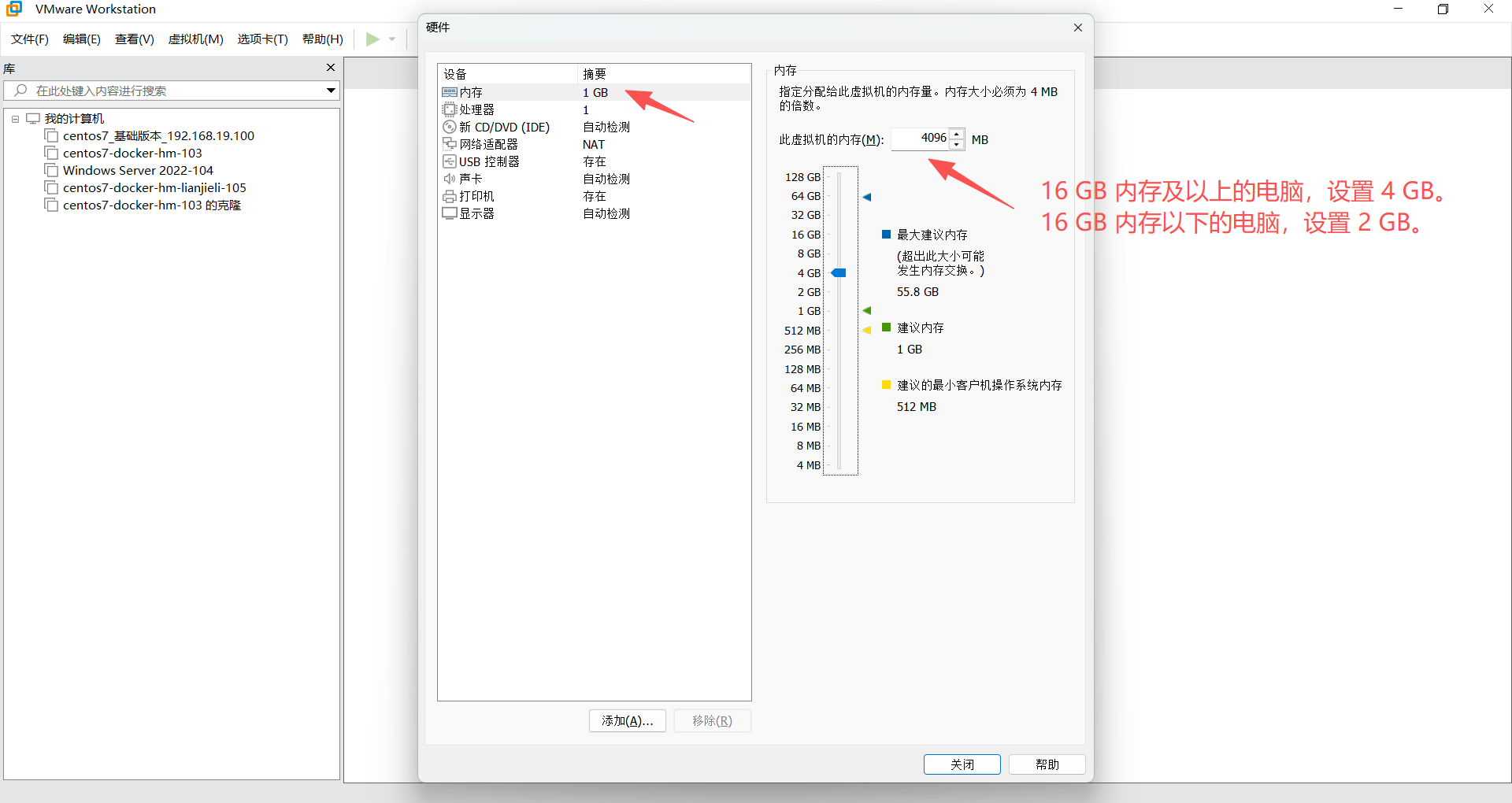
Task: Select centos7-docker-hm-103 的克隆 virtual machine
Action: pyautogui.click(x=152, y=205)
